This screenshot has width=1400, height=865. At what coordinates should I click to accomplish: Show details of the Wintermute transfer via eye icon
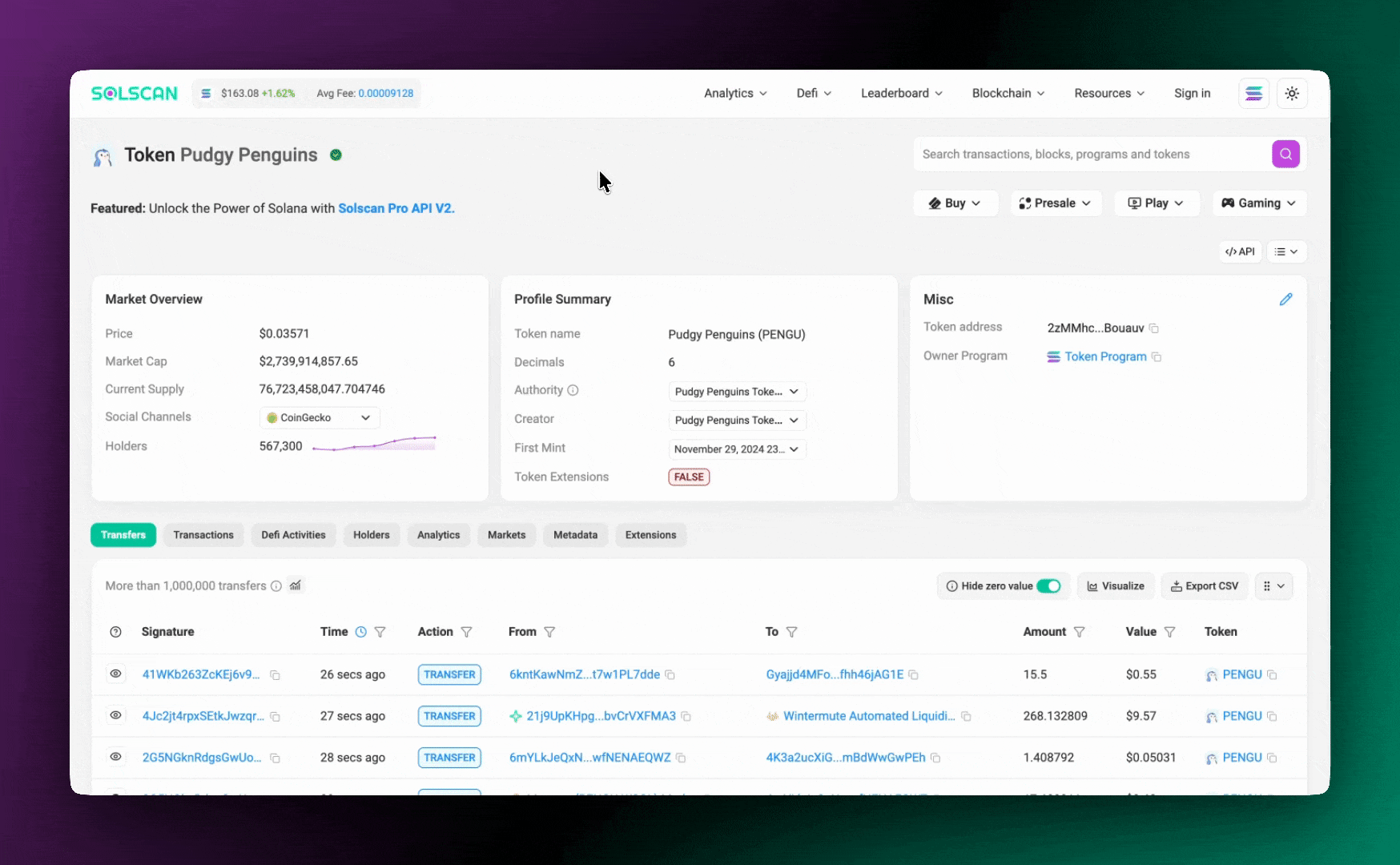pyautogui.click(x=115, y=716)
